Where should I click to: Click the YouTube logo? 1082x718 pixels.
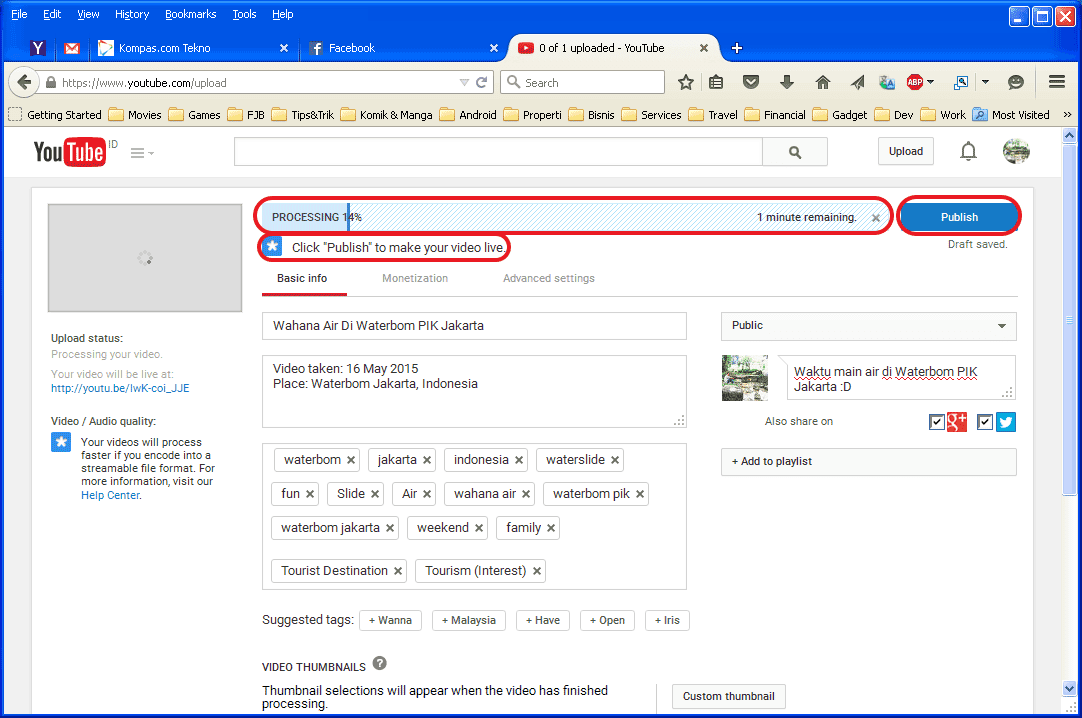click(70, 152)
